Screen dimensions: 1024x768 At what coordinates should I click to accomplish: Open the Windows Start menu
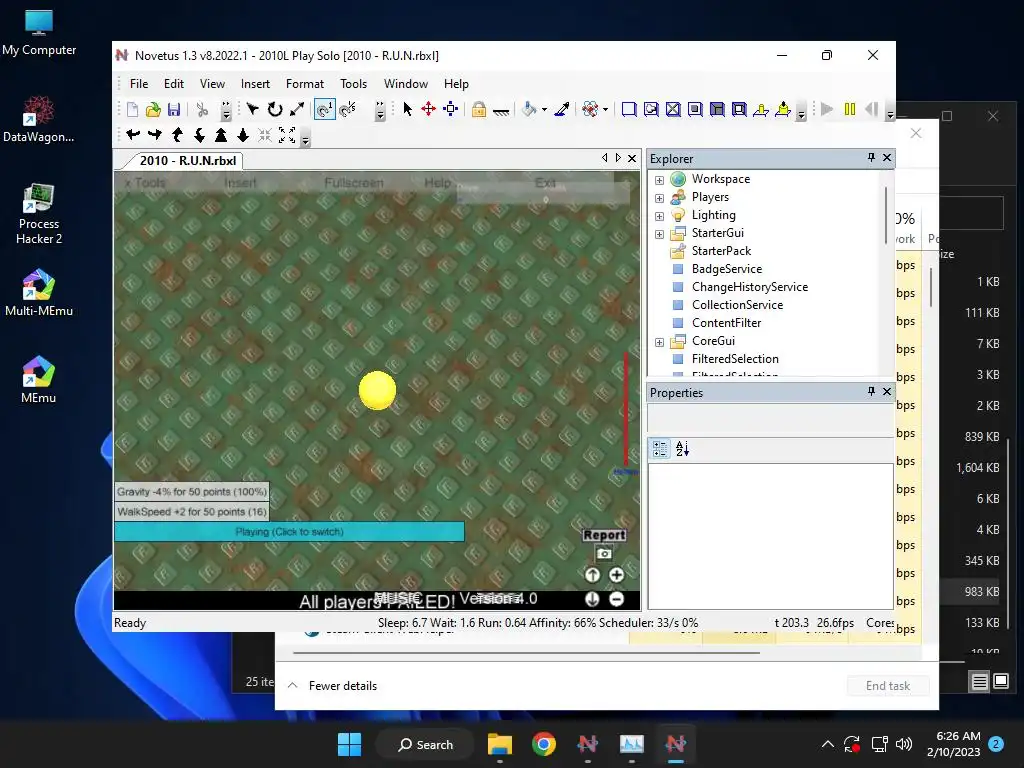349,744
